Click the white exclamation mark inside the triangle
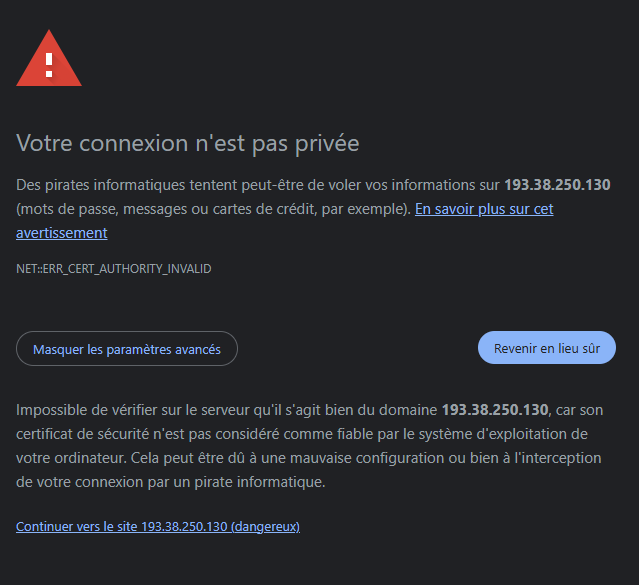 [49, 65]
